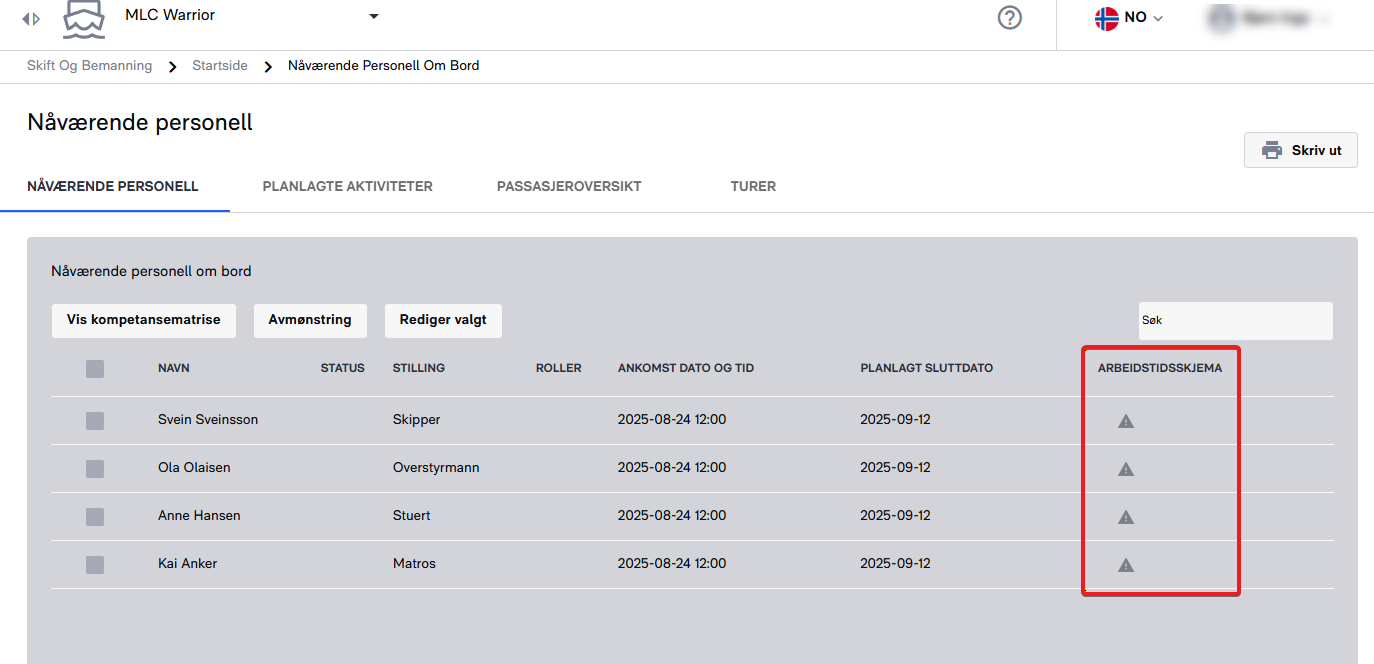
Task: Tick the checkbox next to Kai Anker
Action: (95, 565)
